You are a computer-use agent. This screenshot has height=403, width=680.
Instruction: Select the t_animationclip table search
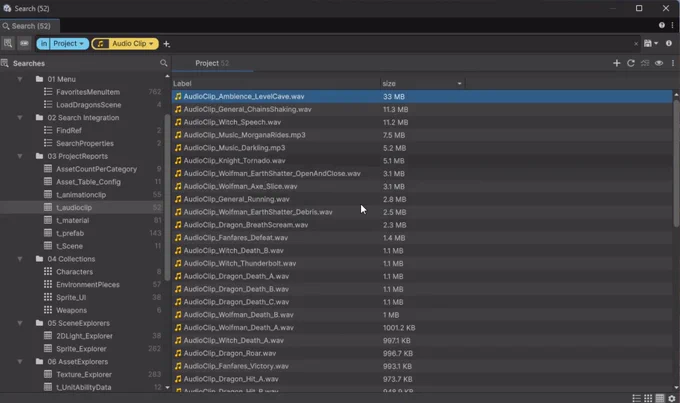82,195
